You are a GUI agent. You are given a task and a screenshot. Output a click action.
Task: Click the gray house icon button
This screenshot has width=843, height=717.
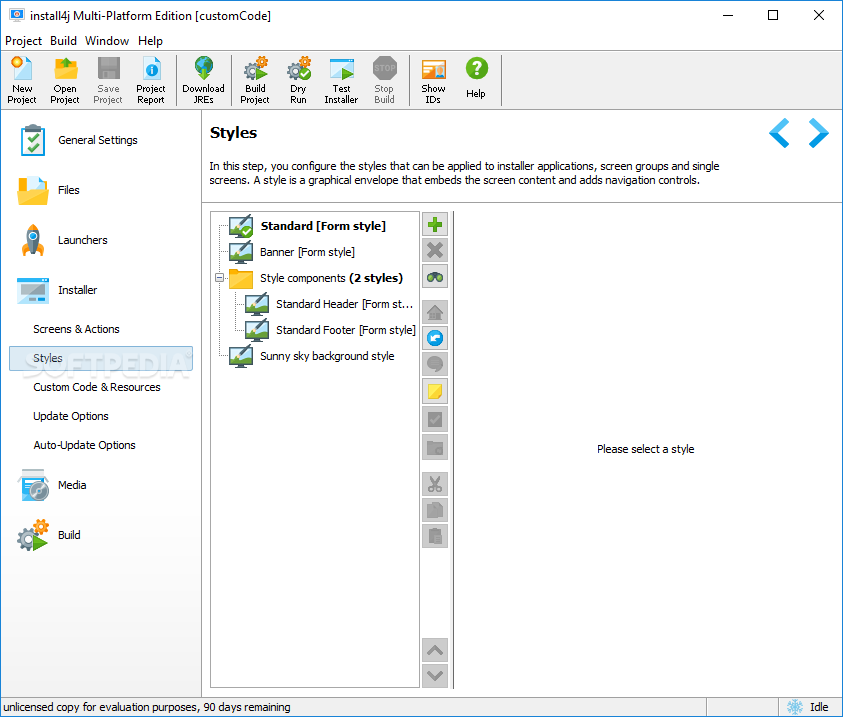pyautogui.click(x=435, y=312)
